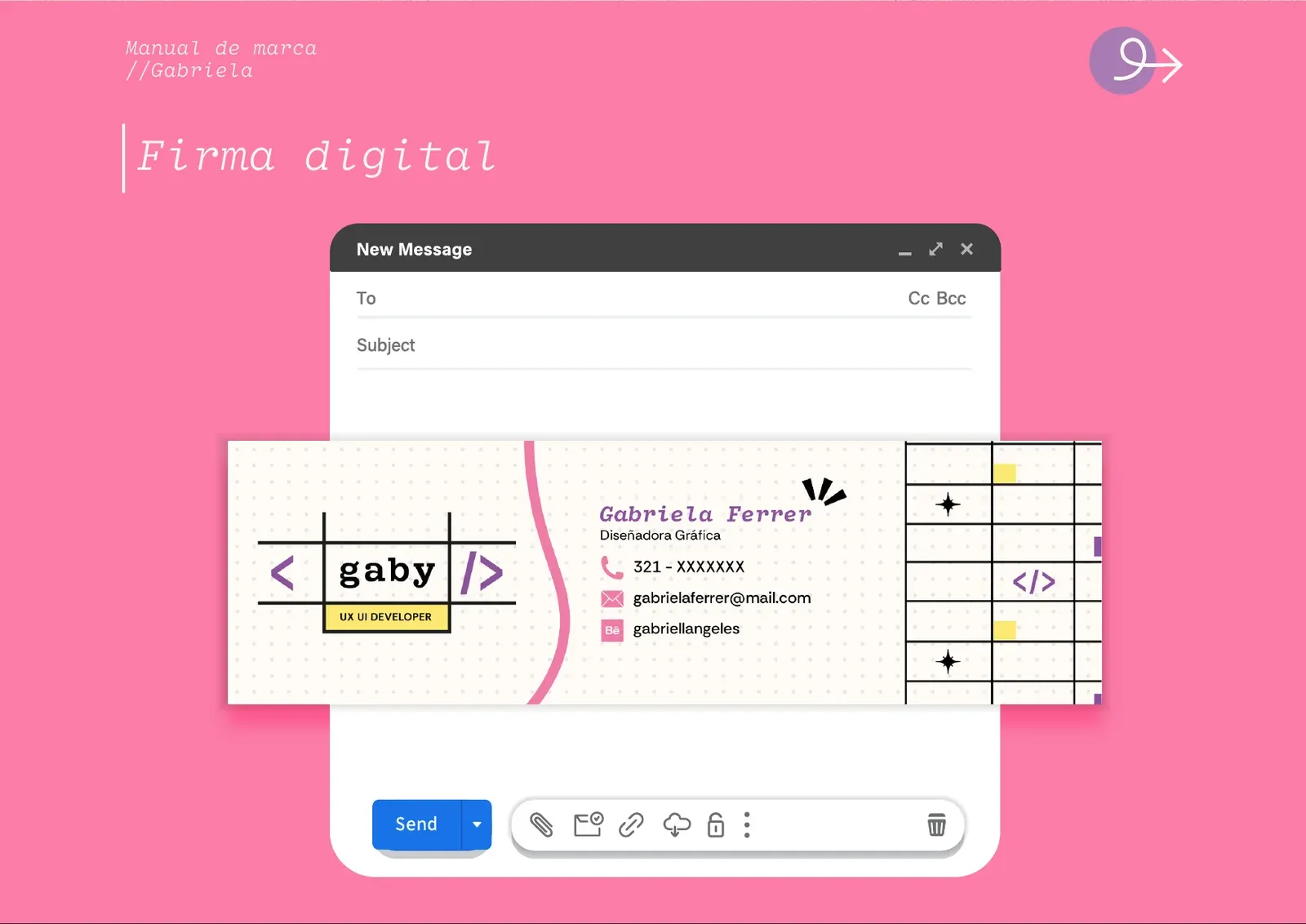Click the name Gabriela Ferrer

[705, 514]
